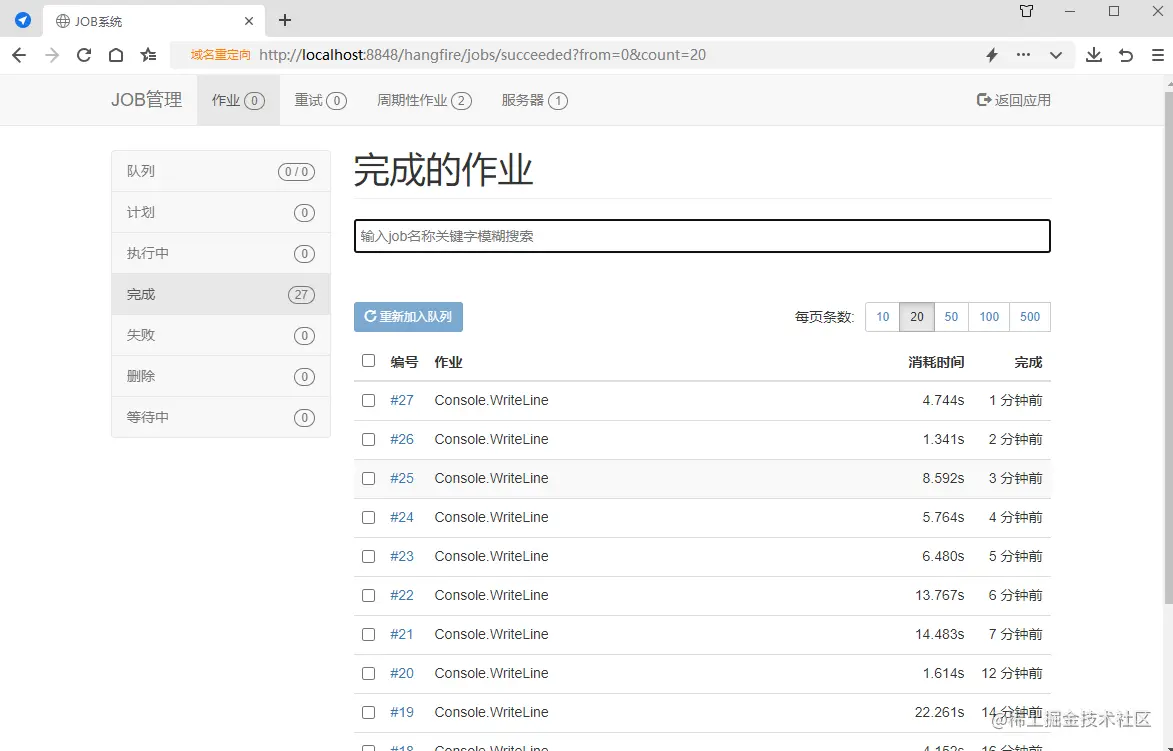Open job #20 link
The height and width of the screenshot is (751, 1173).
(402, 673)
